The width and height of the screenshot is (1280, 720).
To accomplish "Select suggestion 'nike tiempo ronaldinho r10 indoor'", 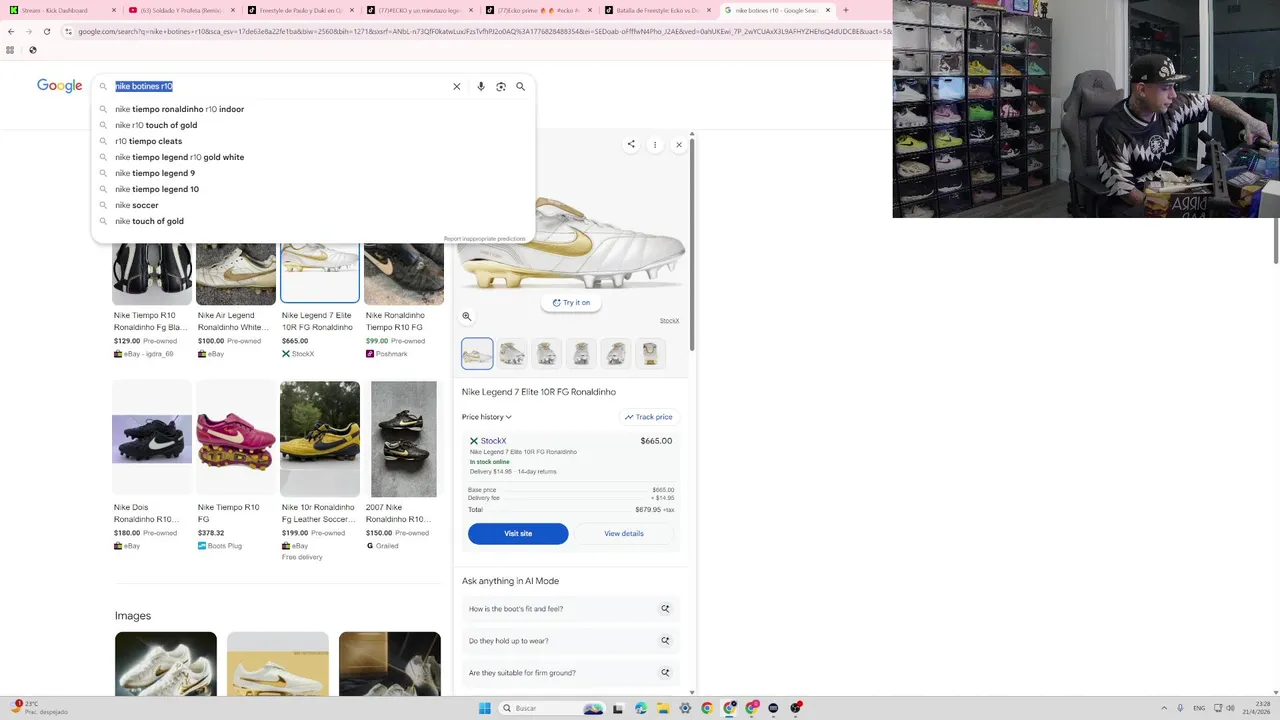I will point(313,109).
